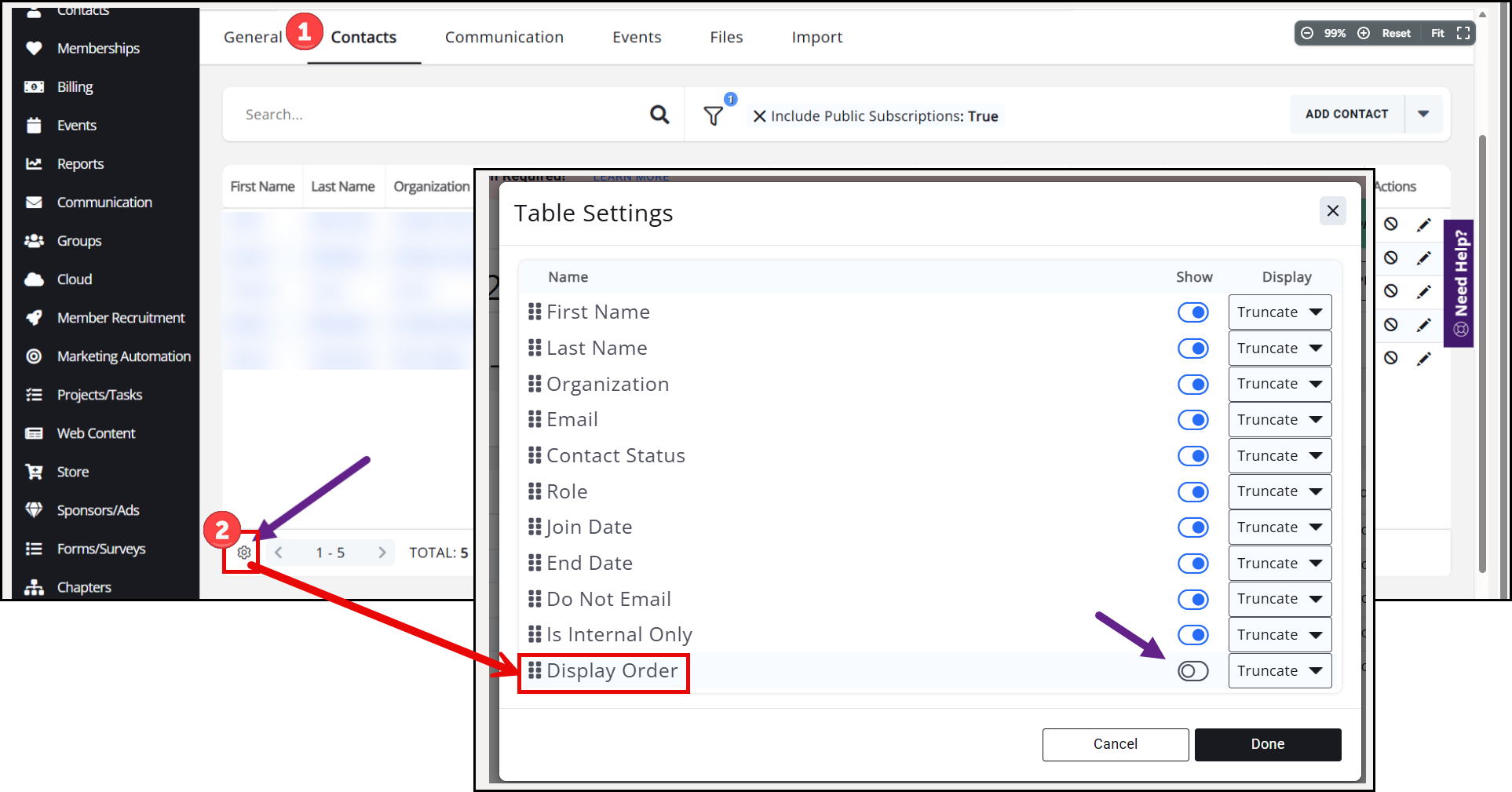Open Display Order's Truncate dropdown
1512x792 pixels.
[1279, 671]
